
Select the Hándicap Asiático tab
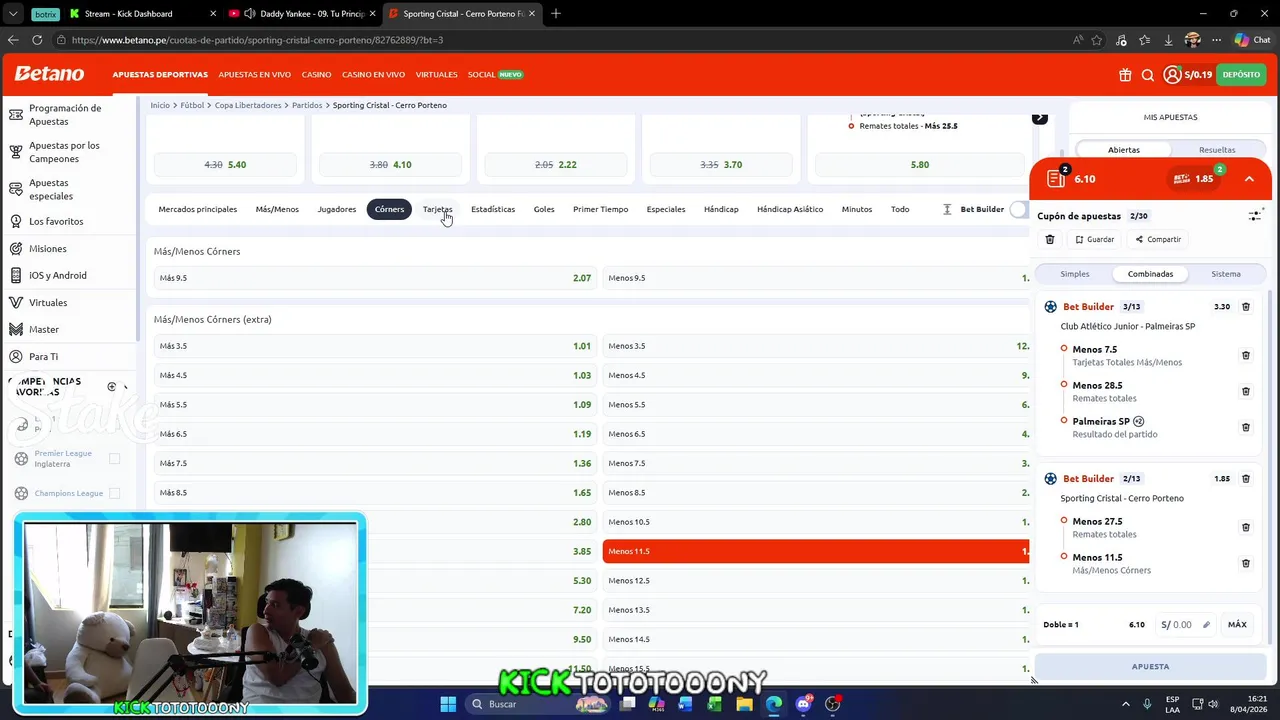tap(790, 209)
